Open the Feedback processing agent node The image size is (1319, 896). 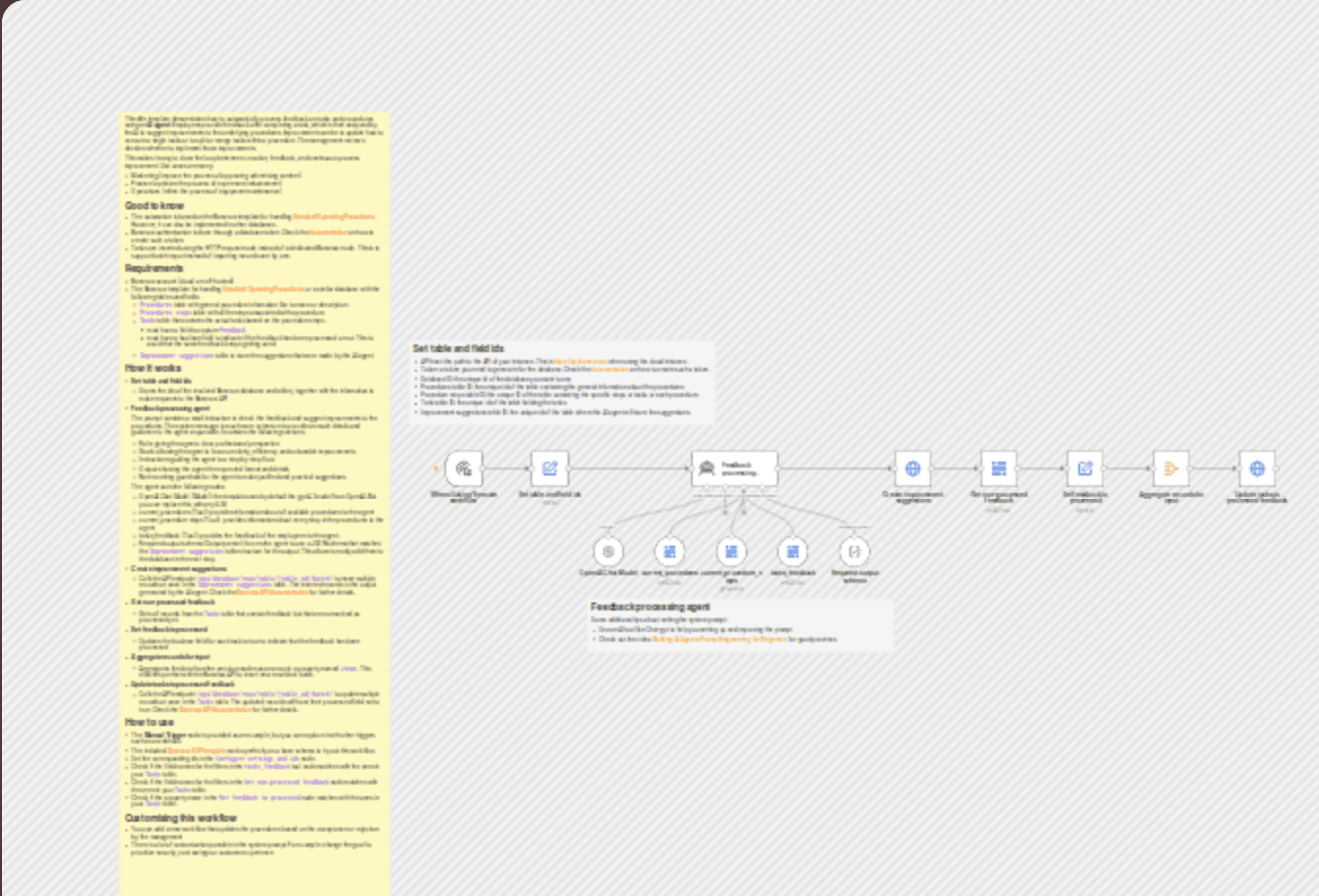tap(735, 469)
